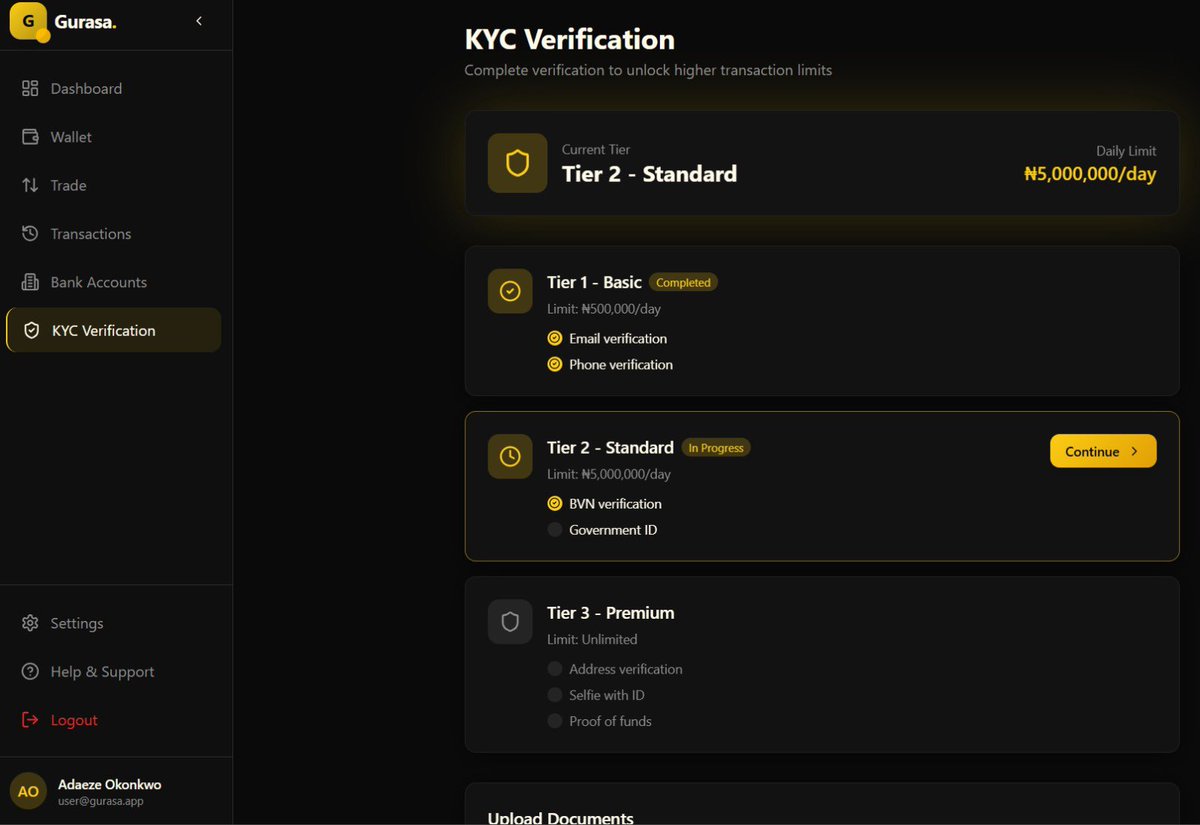The image size is (1200, 825).
Task: Click the Current Tier shield icon
Action: [517, 163]
